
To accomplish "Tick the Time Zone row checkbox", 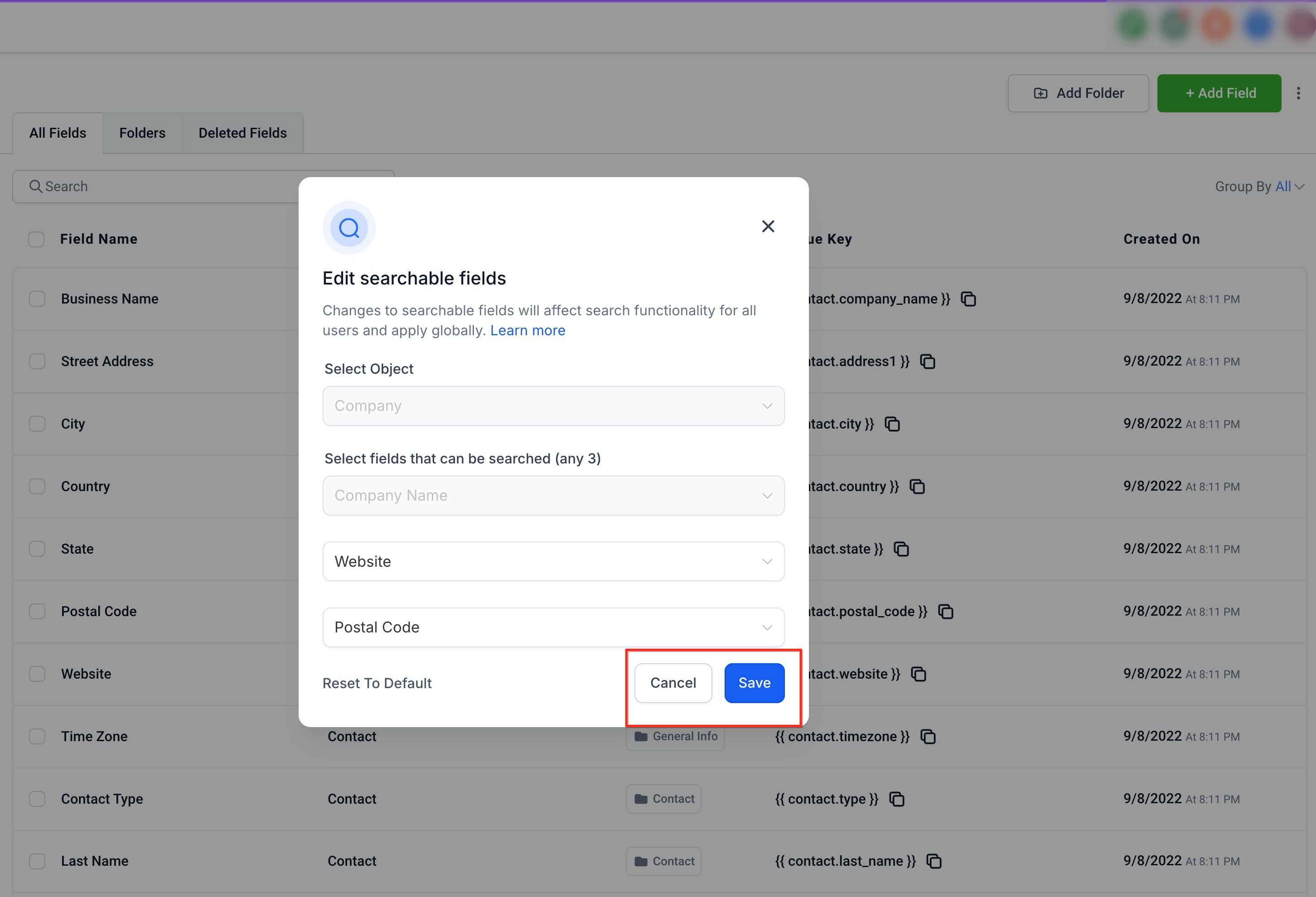I will coord(37,736).
